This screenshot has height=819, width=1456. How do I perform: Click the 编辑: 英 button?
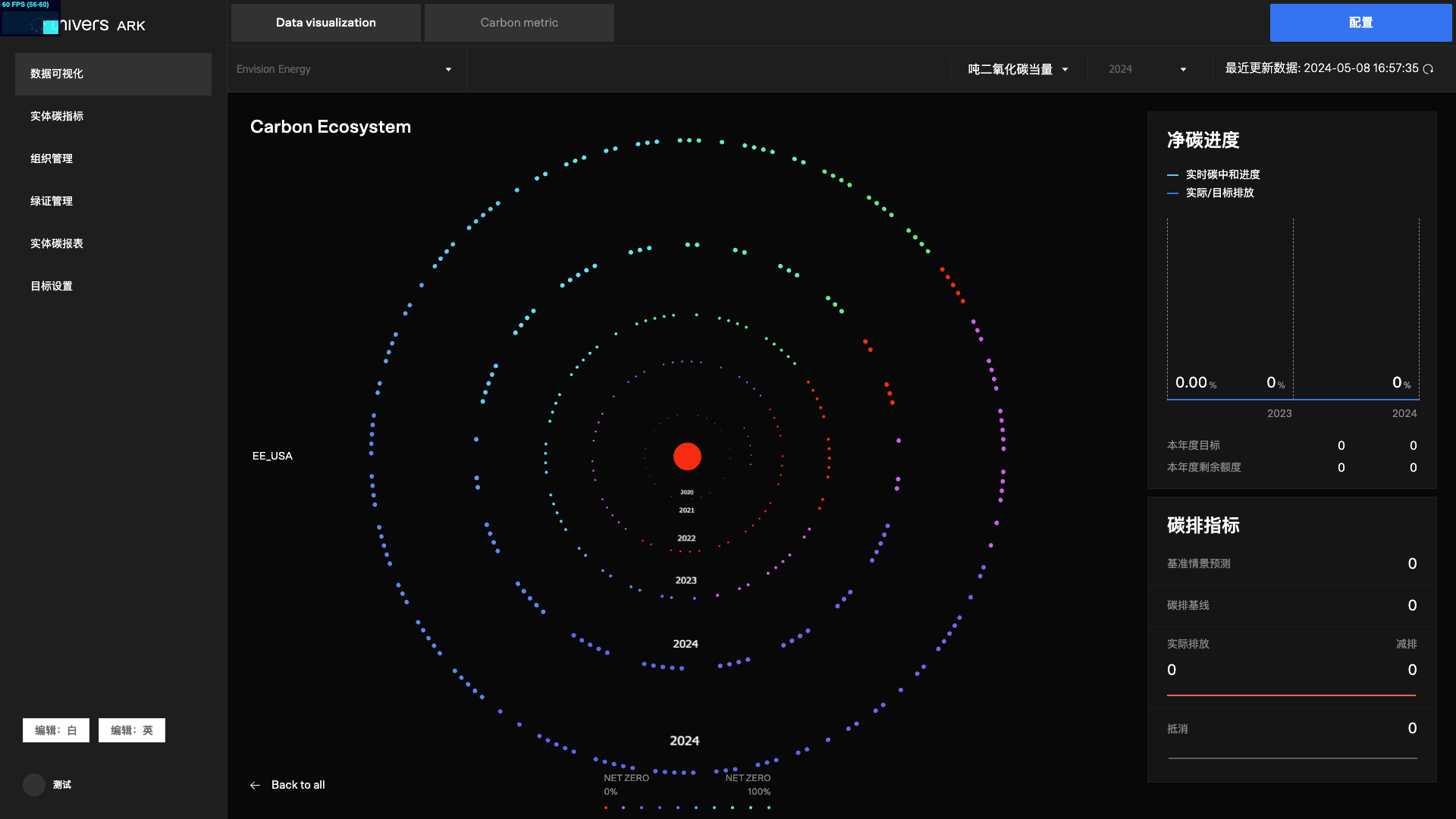(x=132, y=730)
